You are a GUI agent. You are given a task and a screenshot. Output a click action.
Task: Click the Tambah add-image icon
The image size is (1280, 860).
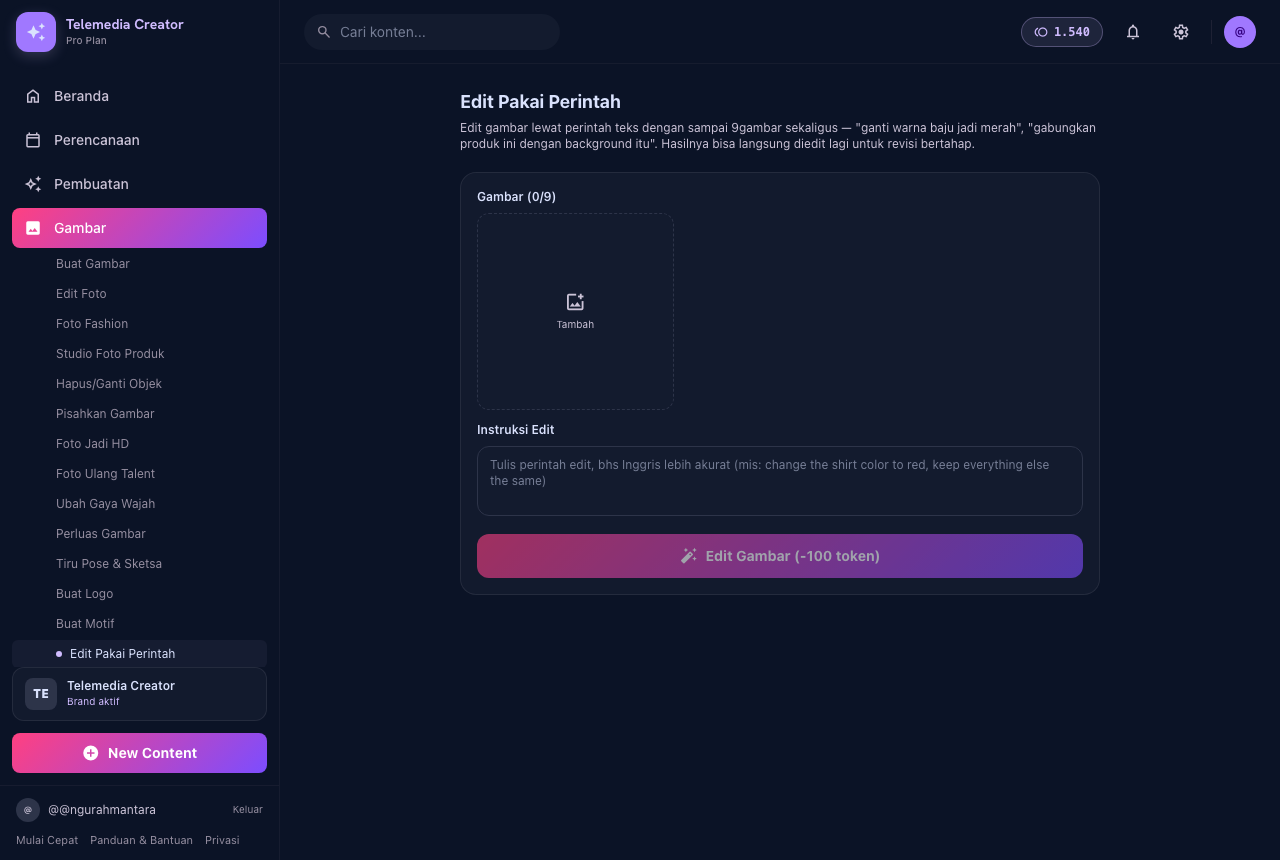pos(575,302)
